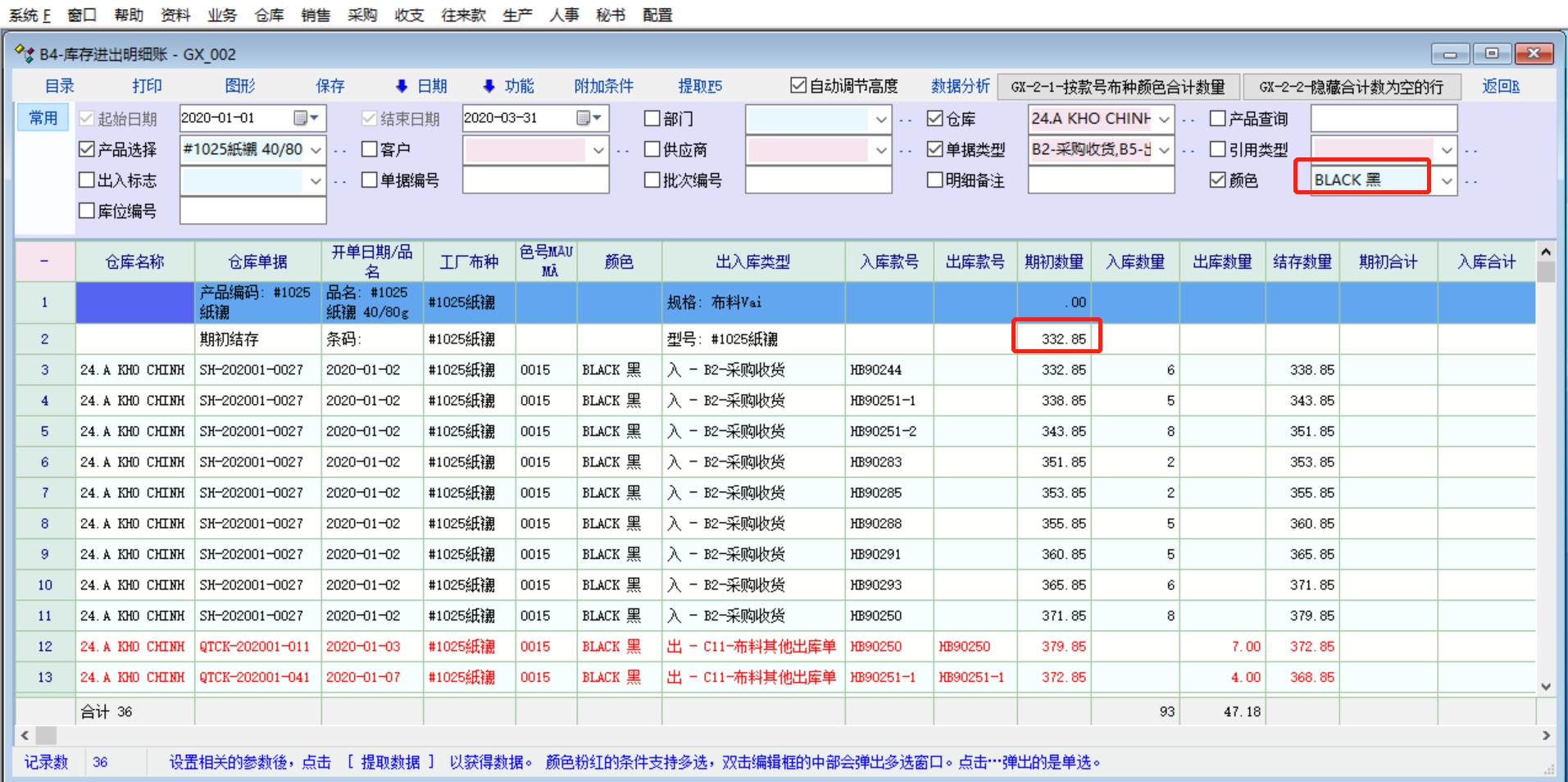Uncheck the 颜色 filter checkbox

click(x=1218, y=180)
